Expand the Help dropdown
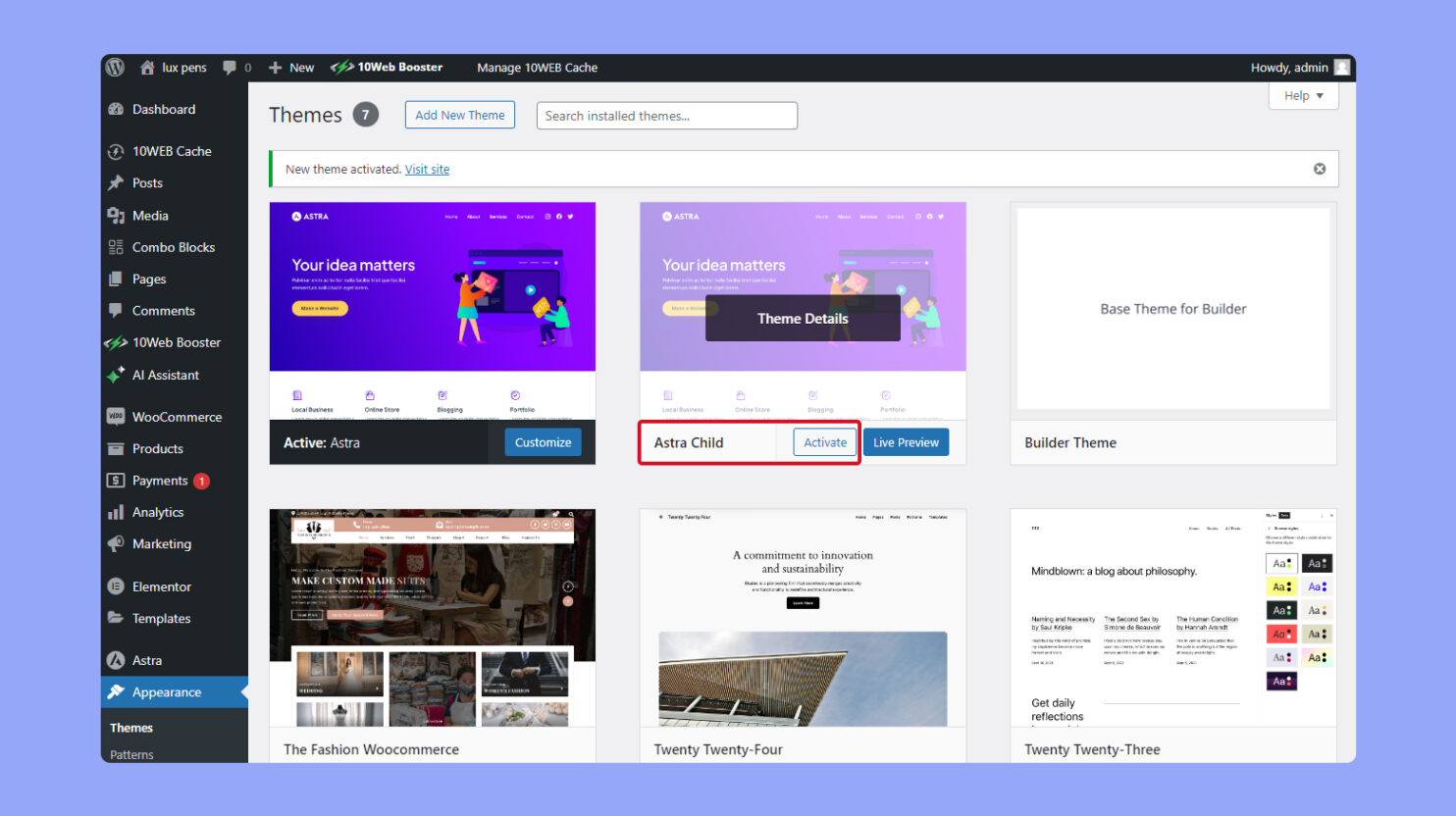The image size is (1456, 816). pos(1302,95)
